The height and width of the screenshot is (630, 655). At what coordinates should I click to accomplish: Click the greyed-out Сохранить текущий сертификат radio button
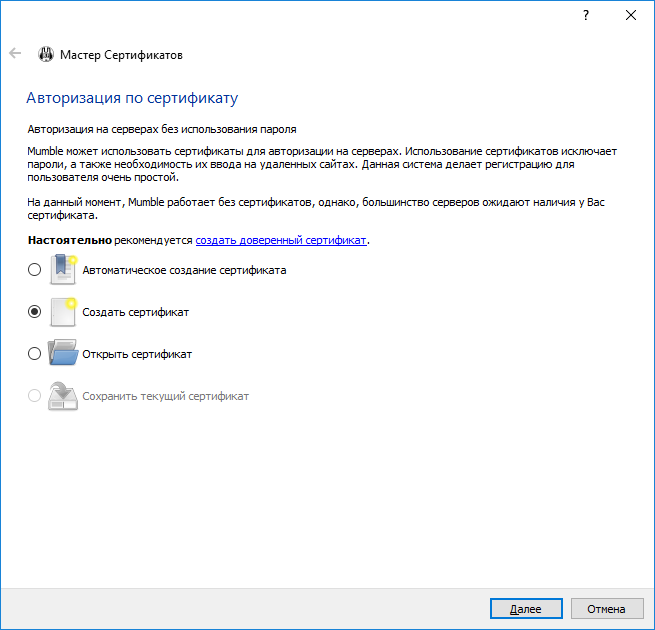point(35,396)
